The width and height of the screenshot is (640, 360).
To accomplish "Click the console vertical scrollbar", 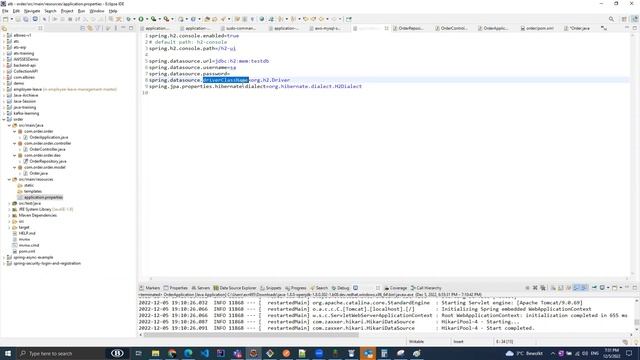I will tap(636, 316).
